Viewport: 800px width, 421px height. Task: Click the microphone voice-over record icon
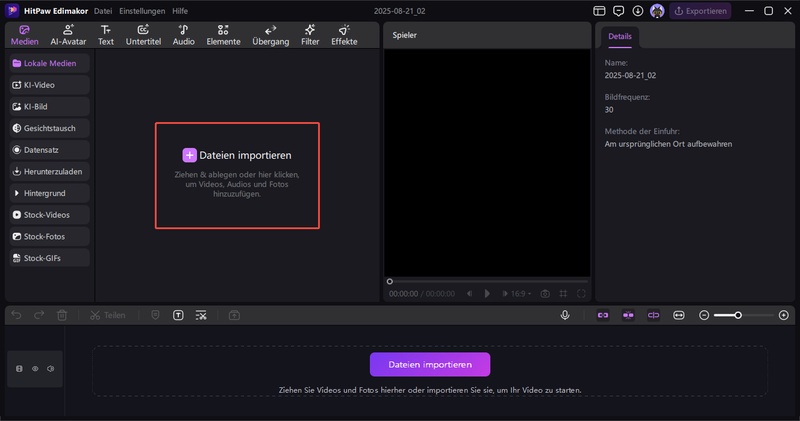coord(565,315)
